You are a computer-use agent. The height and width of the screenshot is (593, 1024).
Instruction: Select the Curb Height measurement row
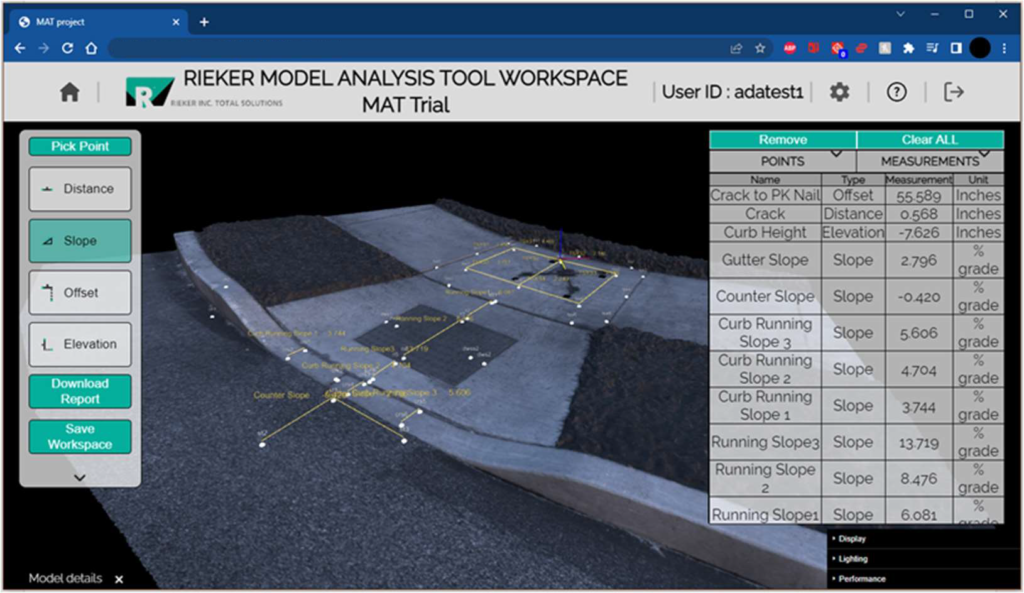click(856, 232)
